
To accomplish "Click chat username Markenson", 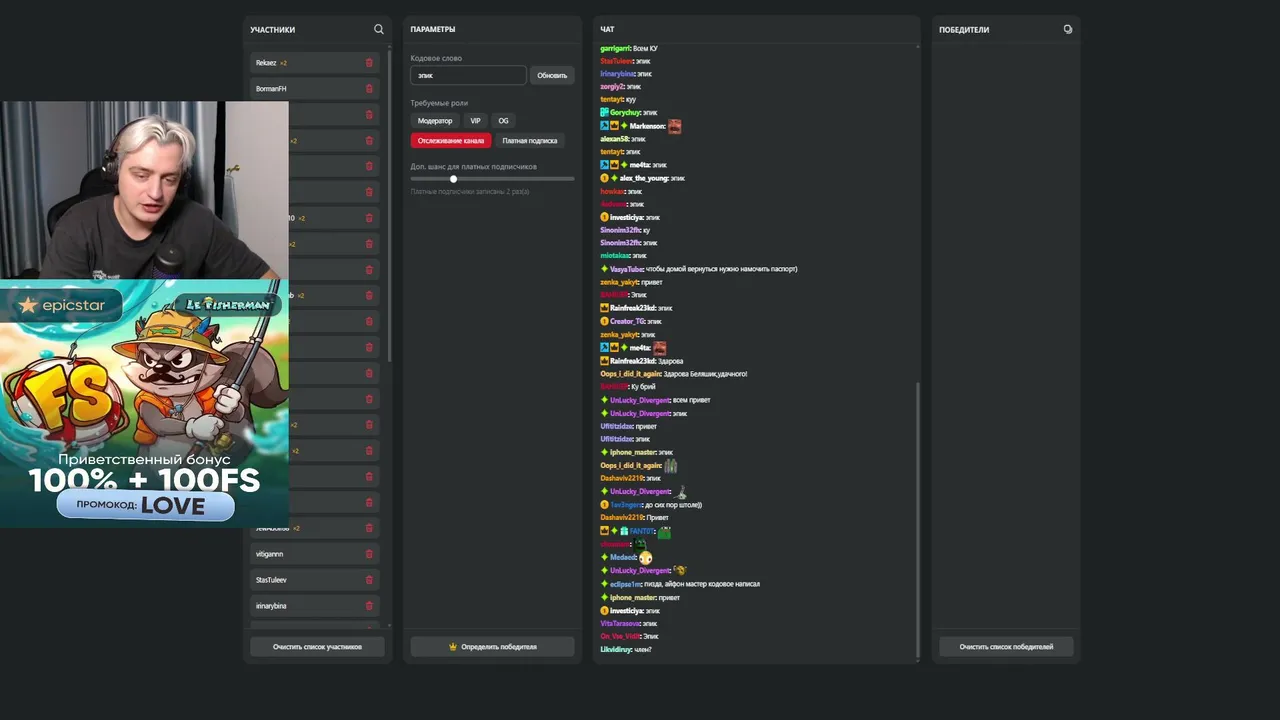I will pyautogui.click(x=647, y=126).
